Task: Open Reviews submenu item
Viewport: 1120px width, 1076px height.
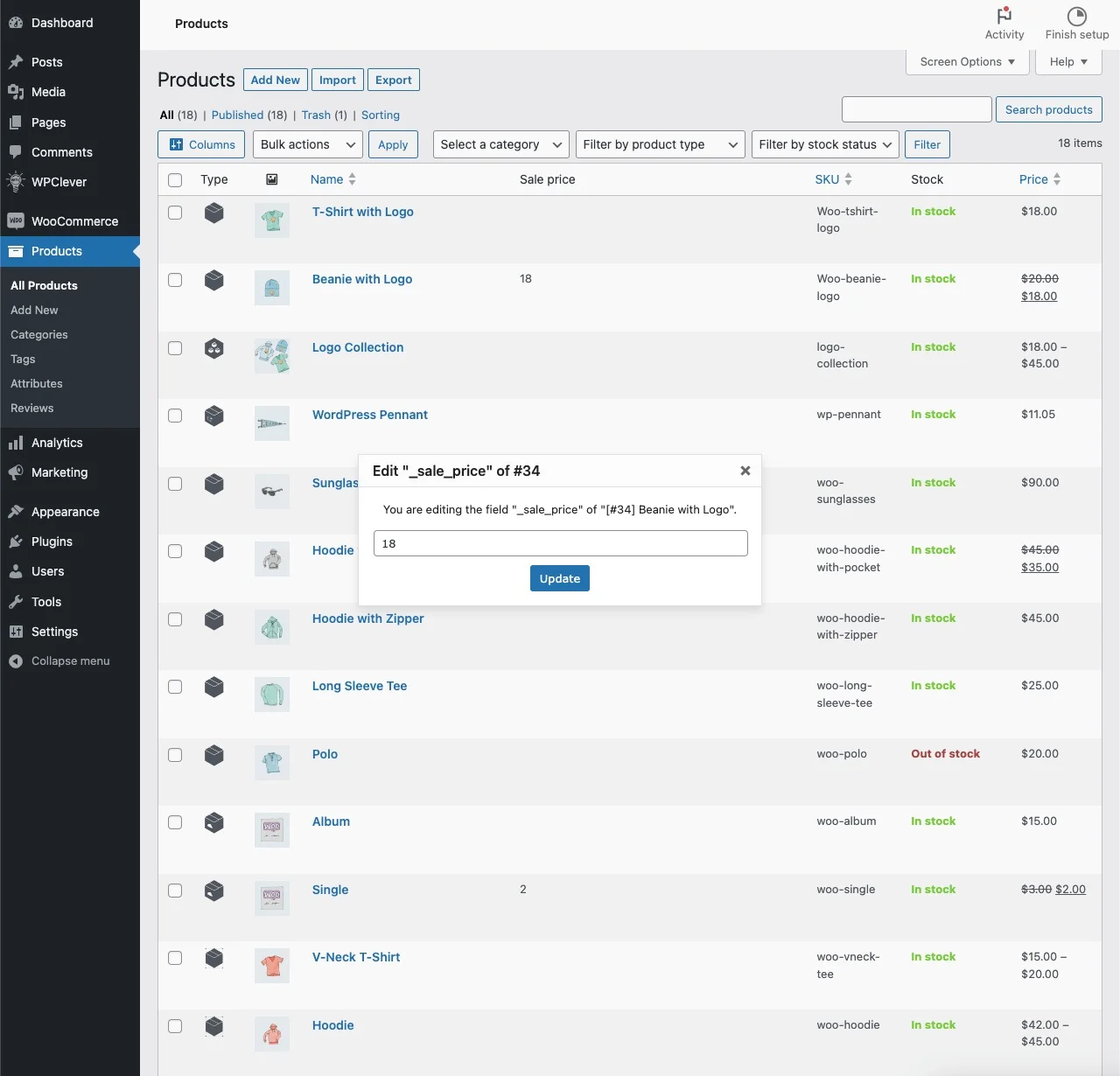Action: tap(32, 408)
